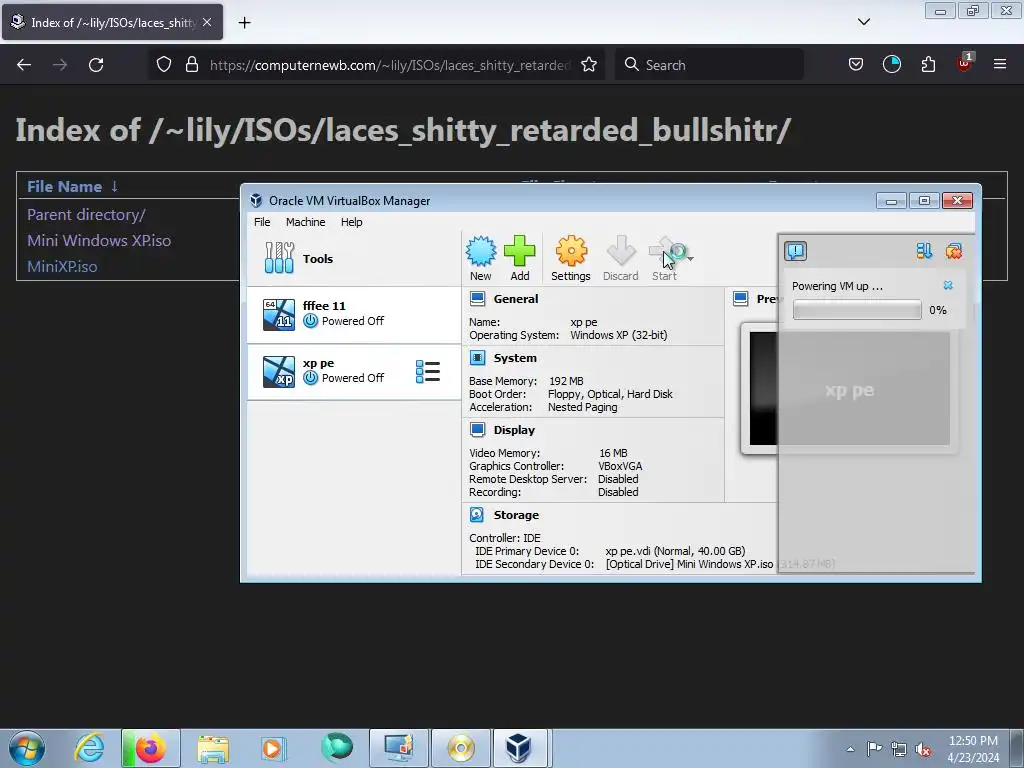
Task: Show hidden system tray icons
Action: tap(850, 749)
